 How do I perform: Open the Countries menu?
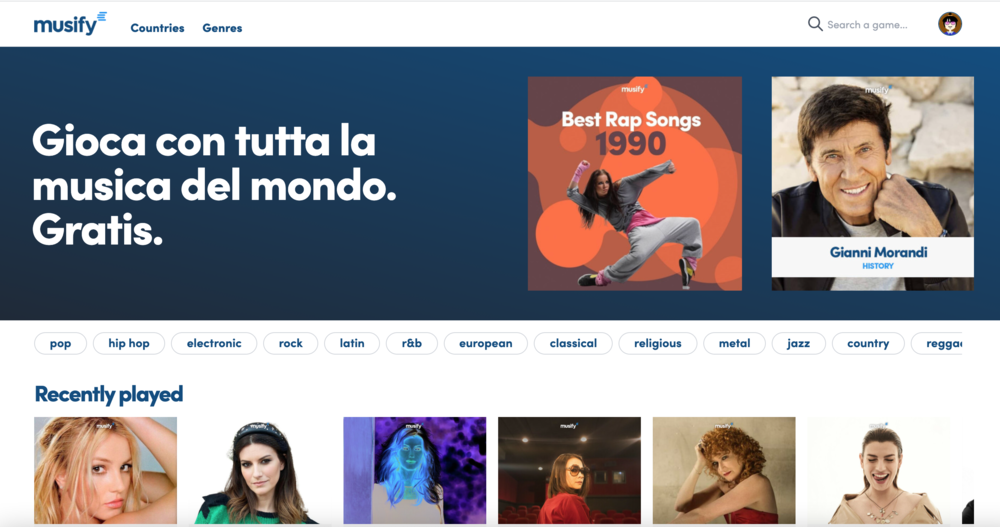[158, 28]
